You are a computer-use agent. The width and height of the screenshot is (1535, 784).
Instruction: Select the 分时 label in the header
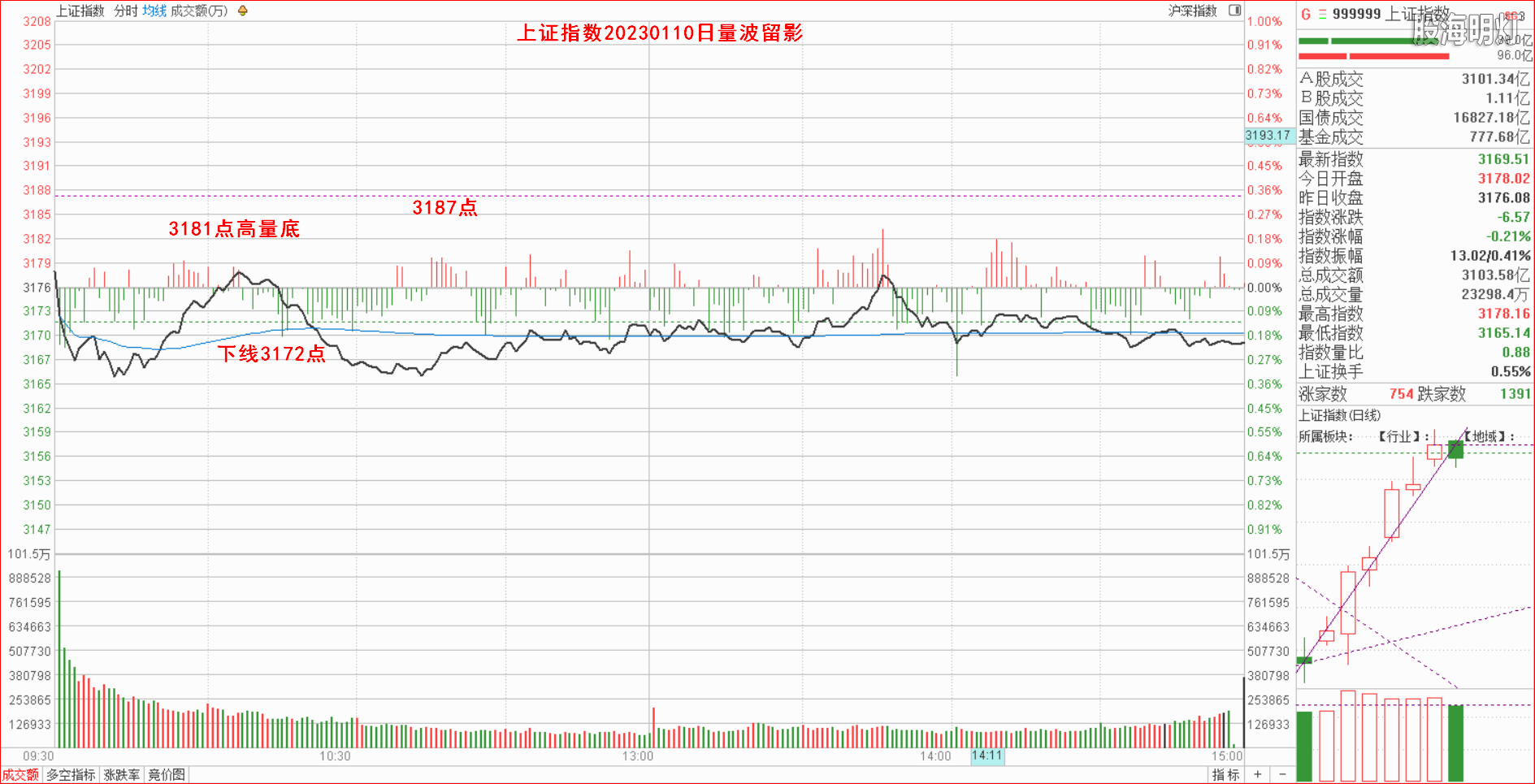(x=126, y=11)
